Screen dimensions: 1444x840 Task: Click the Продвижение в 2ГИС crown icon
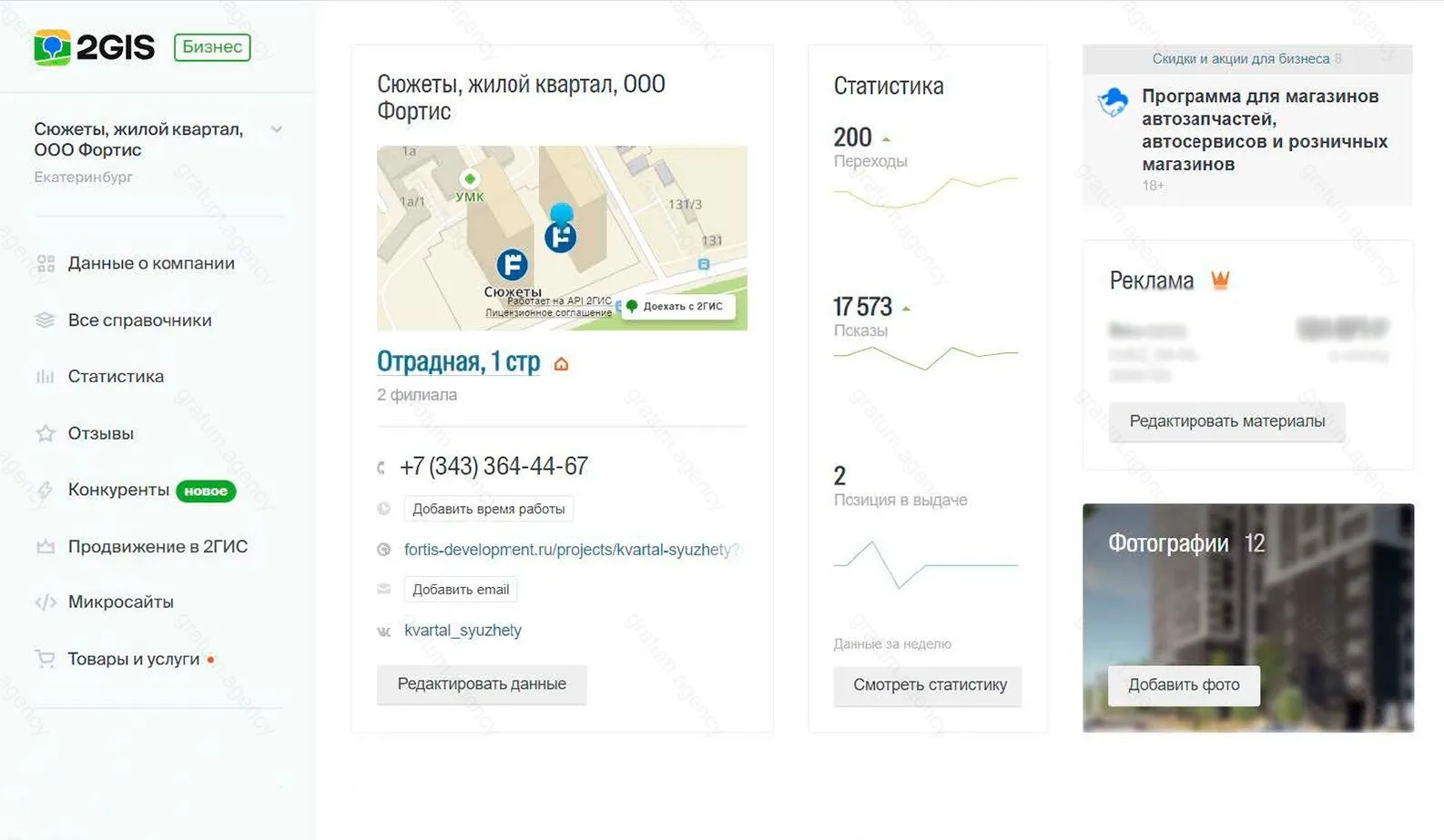(46, 547)
